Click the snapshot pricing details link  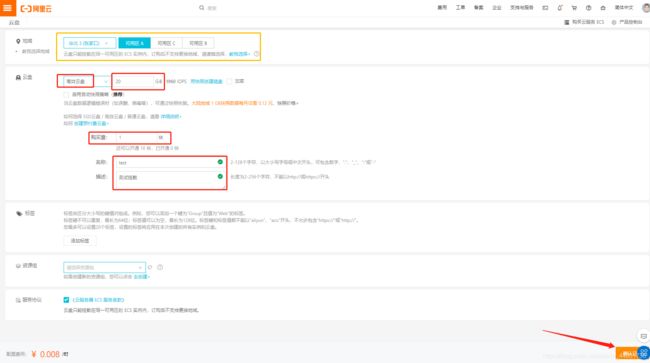click(288, 103)
